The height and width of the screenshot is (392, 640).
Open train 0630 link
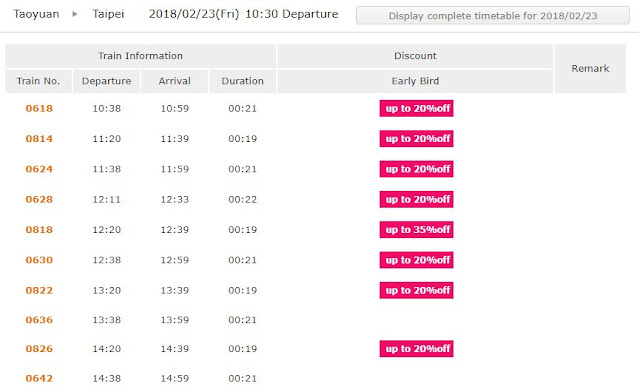pyautogui.click(x=39, y=260)
